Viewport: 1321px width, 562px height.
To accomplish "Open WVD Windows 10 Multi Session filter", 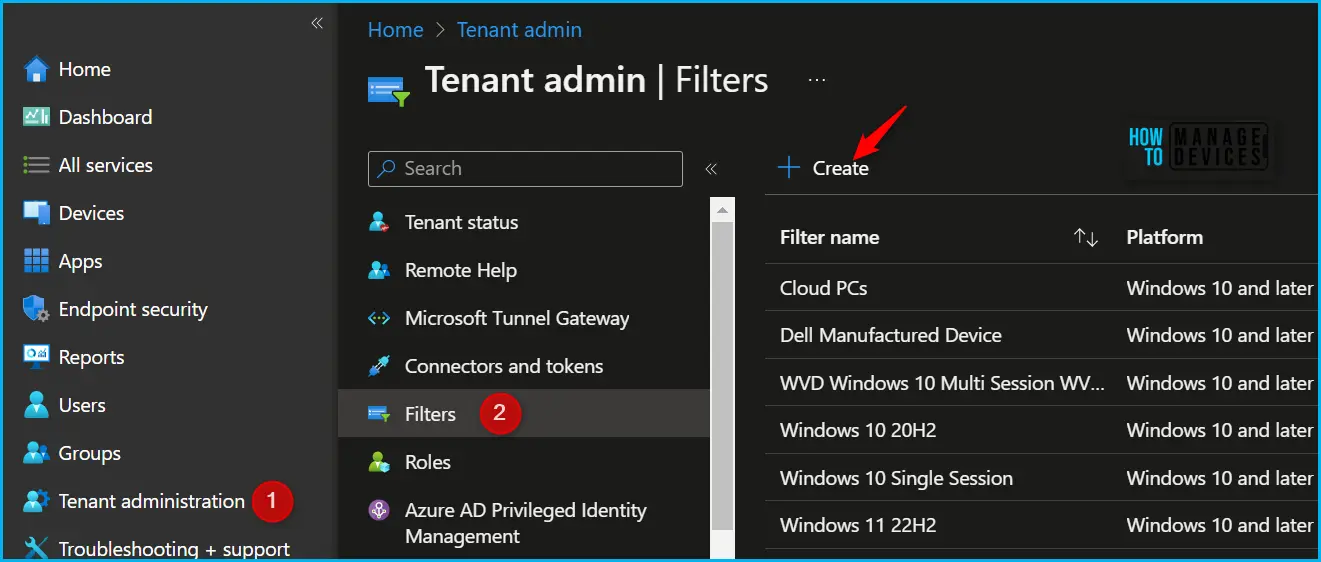I will [x=943, y=383].
